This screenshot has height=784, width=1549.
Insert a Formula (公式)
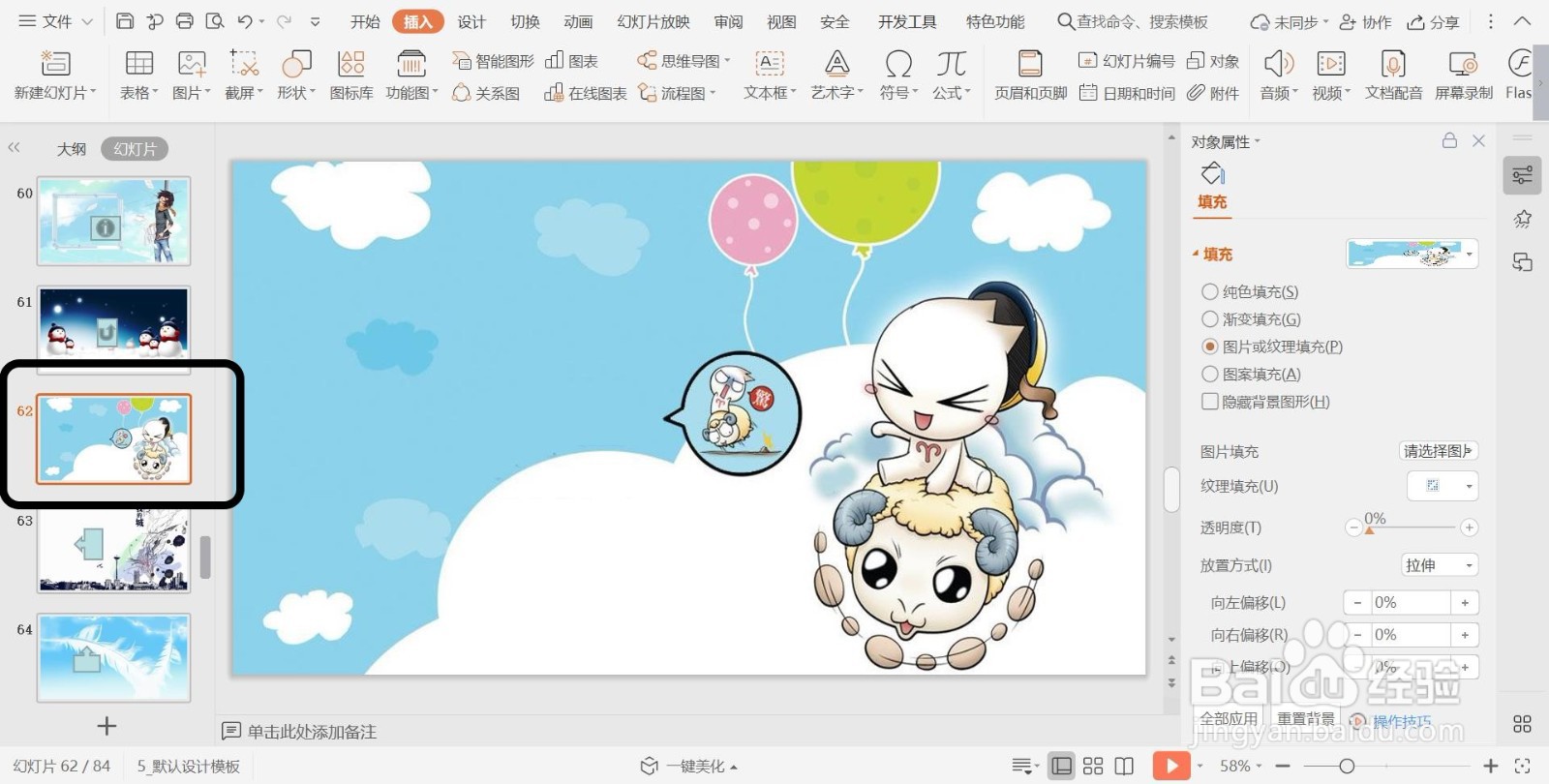click(951, 64)
